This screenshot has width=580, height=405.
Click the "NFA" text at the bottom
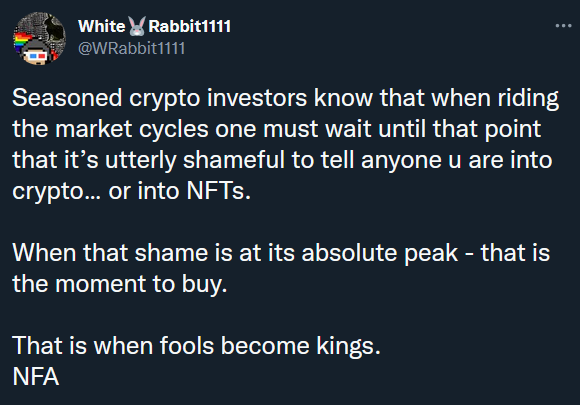(x=36, y=377)
